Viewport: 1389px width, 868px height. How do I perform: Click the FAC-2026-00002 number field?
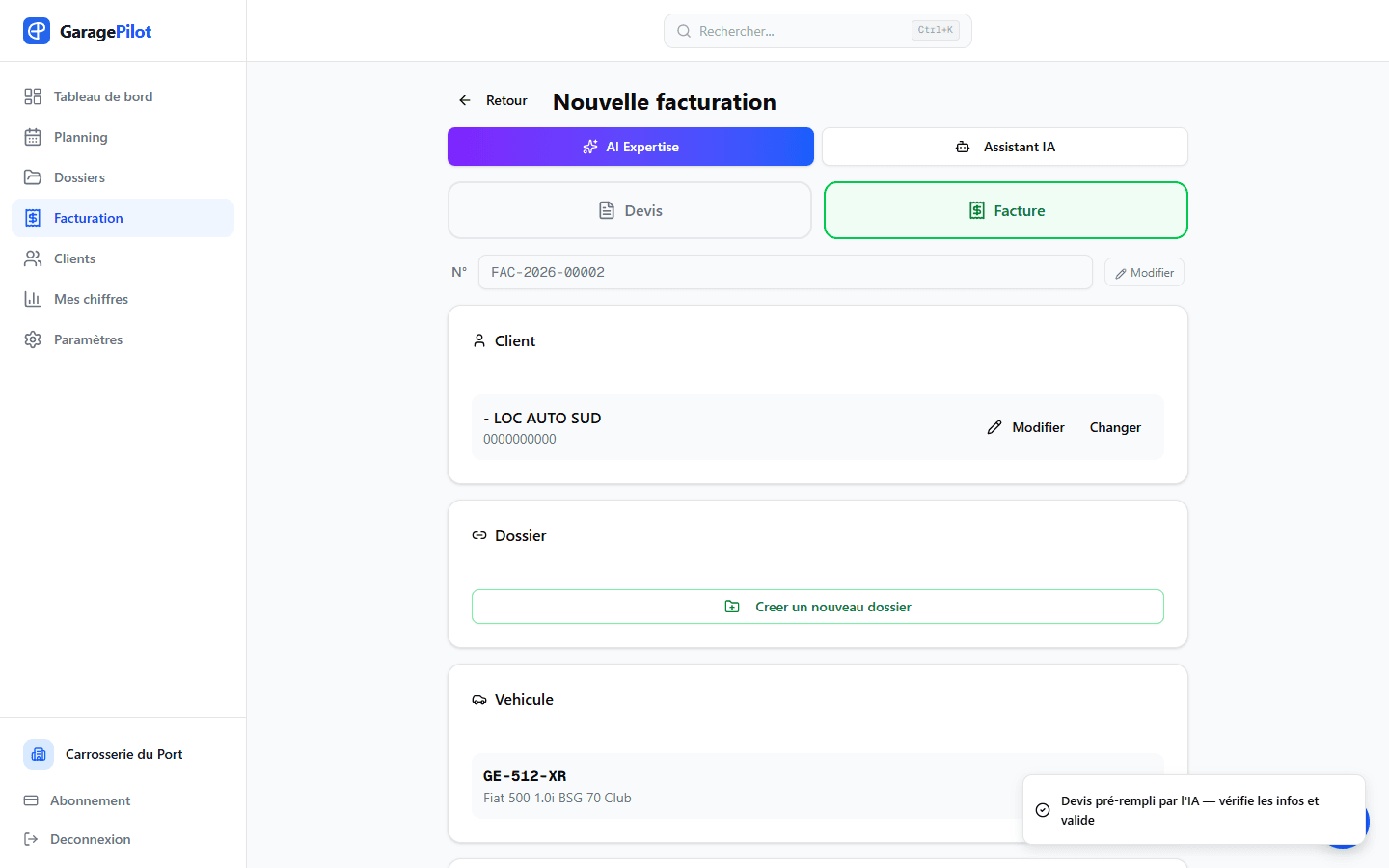(785, 272)
